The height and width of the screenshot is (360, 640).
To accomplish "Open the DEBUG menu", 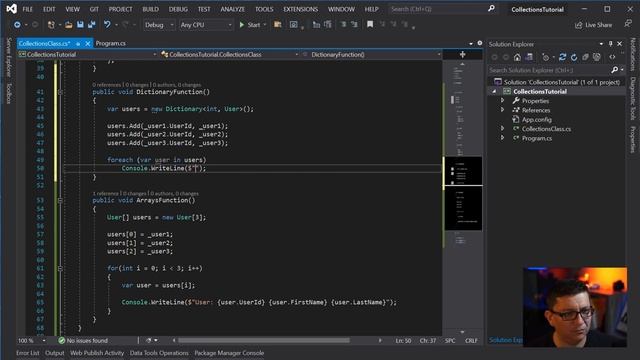I will click(x=178, y=9).
